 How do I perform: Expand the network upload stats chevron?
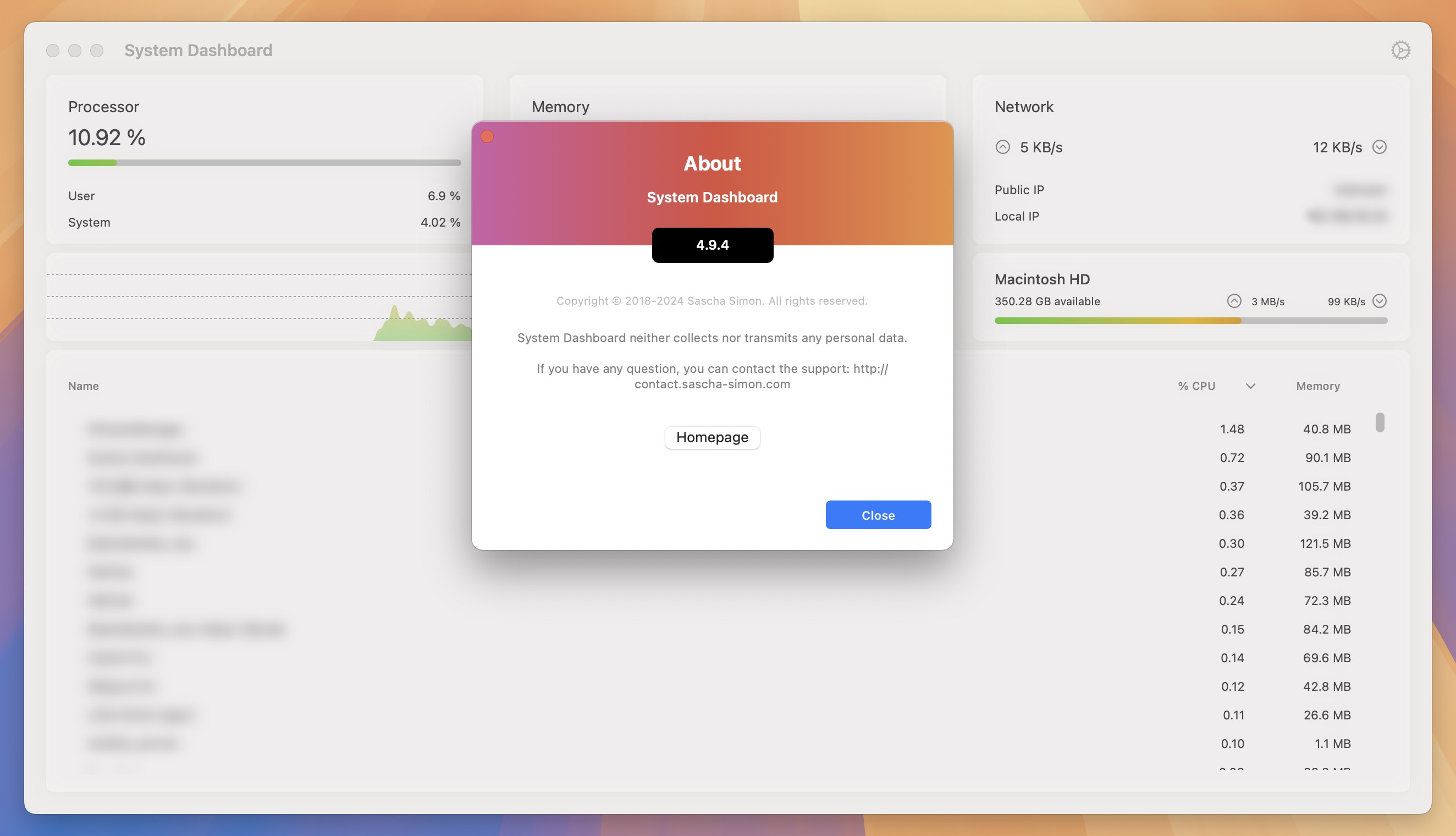pos(1002,146)
